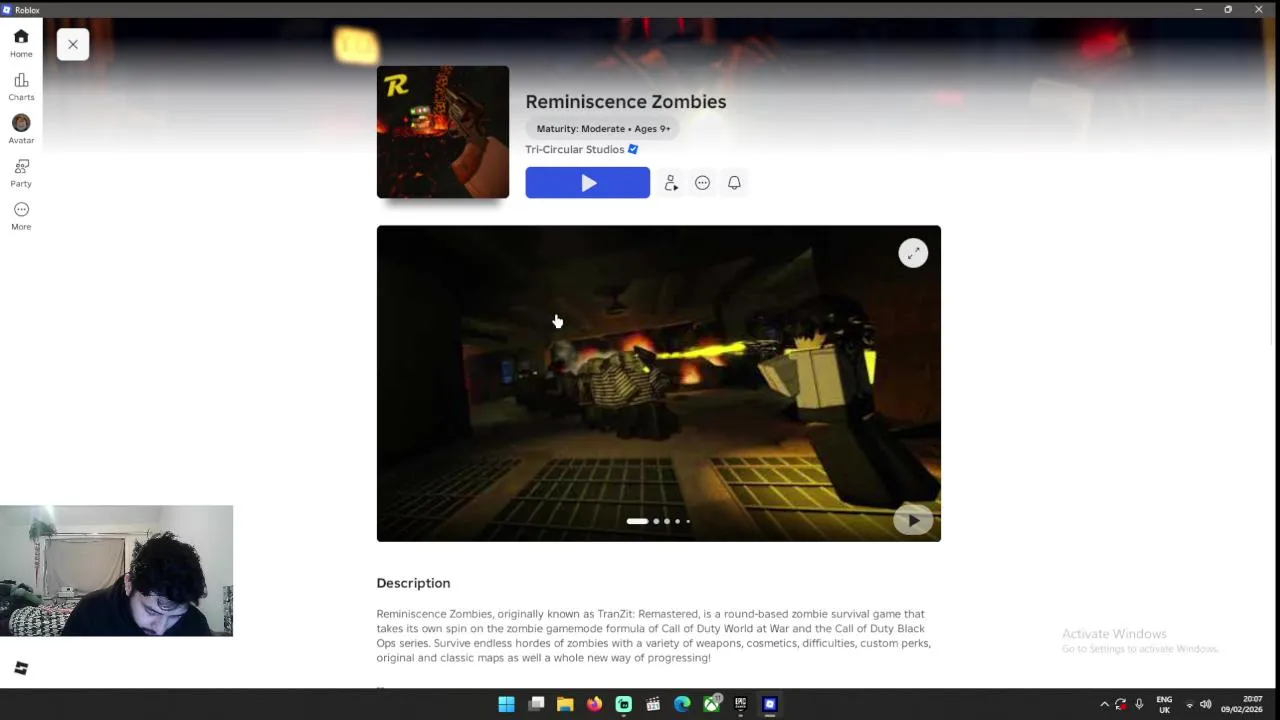Open the clapperboard video app on taskbar
This screenshot has width=1280, height=720.
pos(653,704)
